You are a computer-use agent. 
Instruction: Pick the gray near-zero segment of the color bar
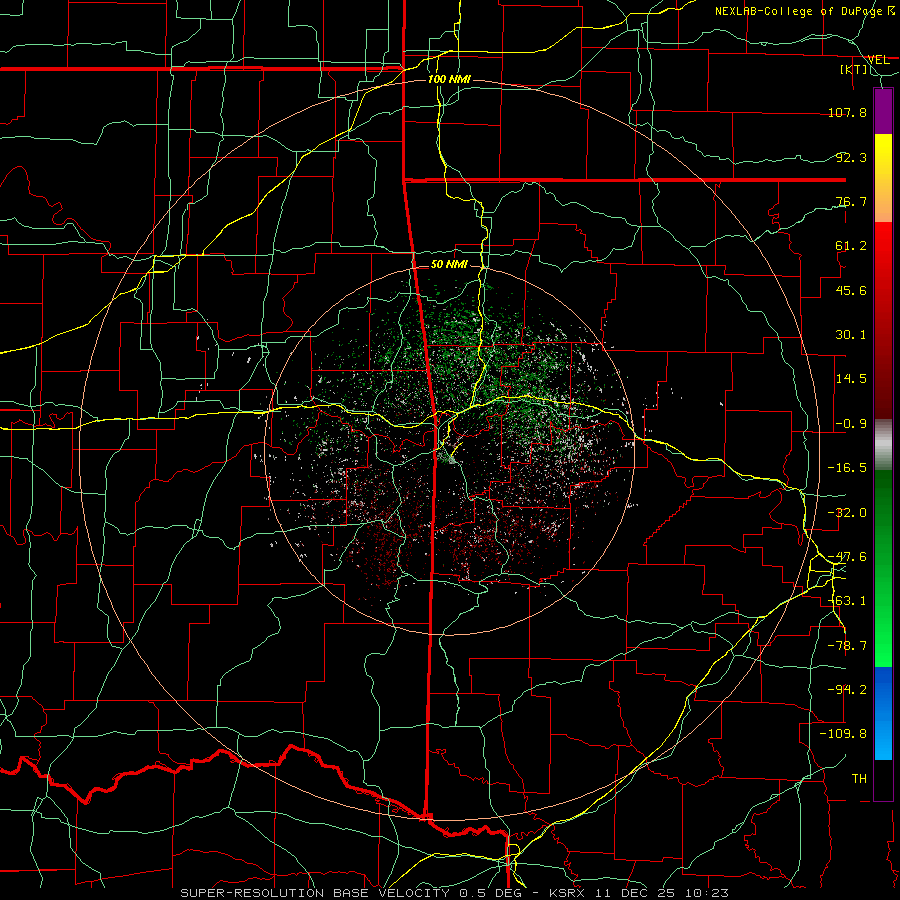(x=883, y=445)
